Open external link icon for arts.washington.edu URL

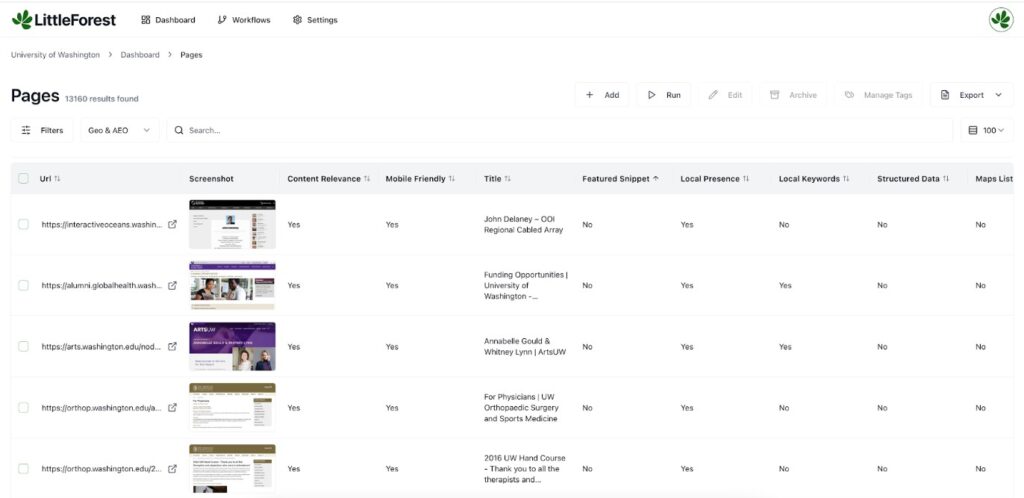172,347
